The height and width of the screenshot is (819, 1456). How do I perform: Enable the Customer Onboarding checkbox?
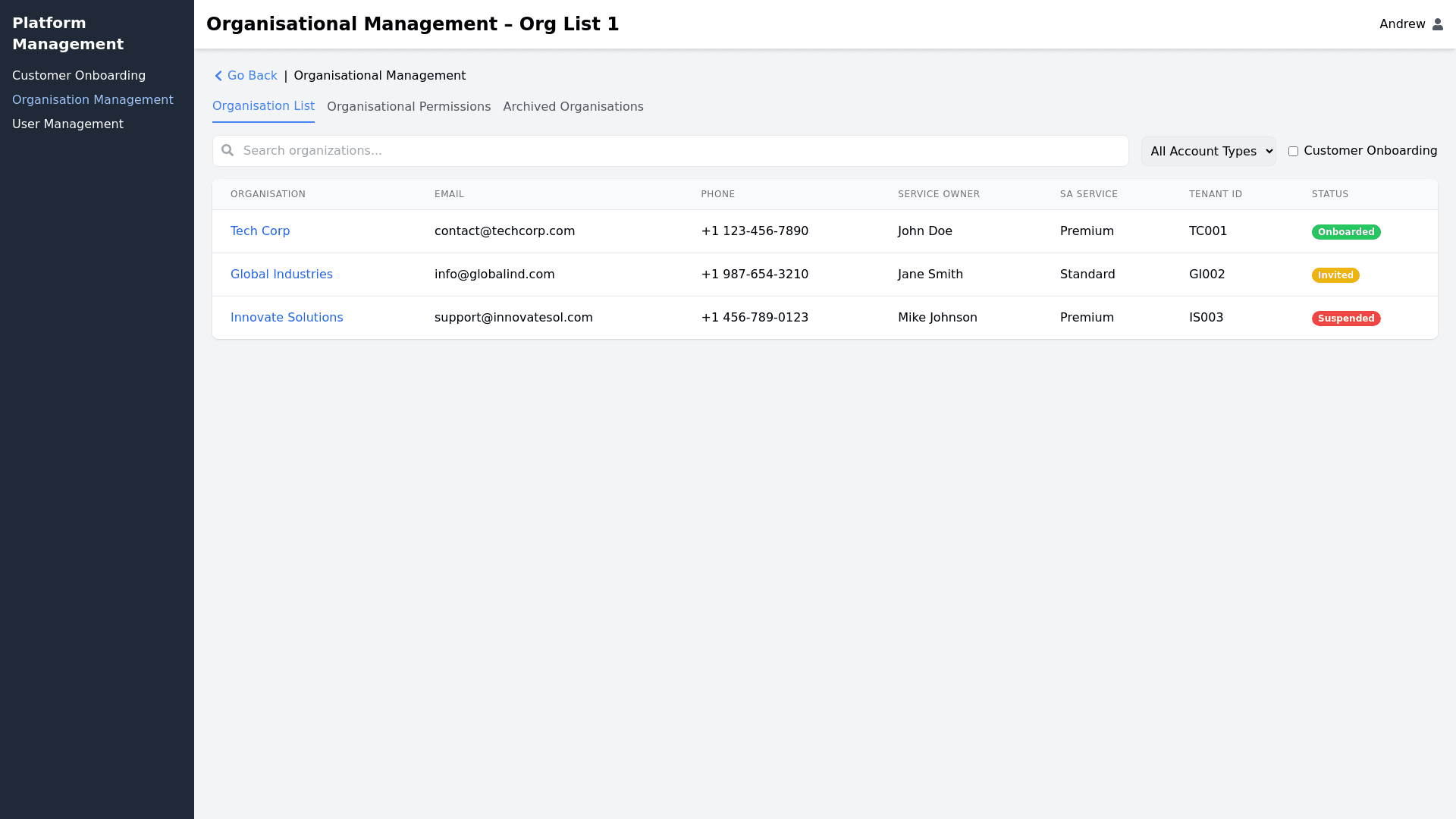pos(1293,151)
